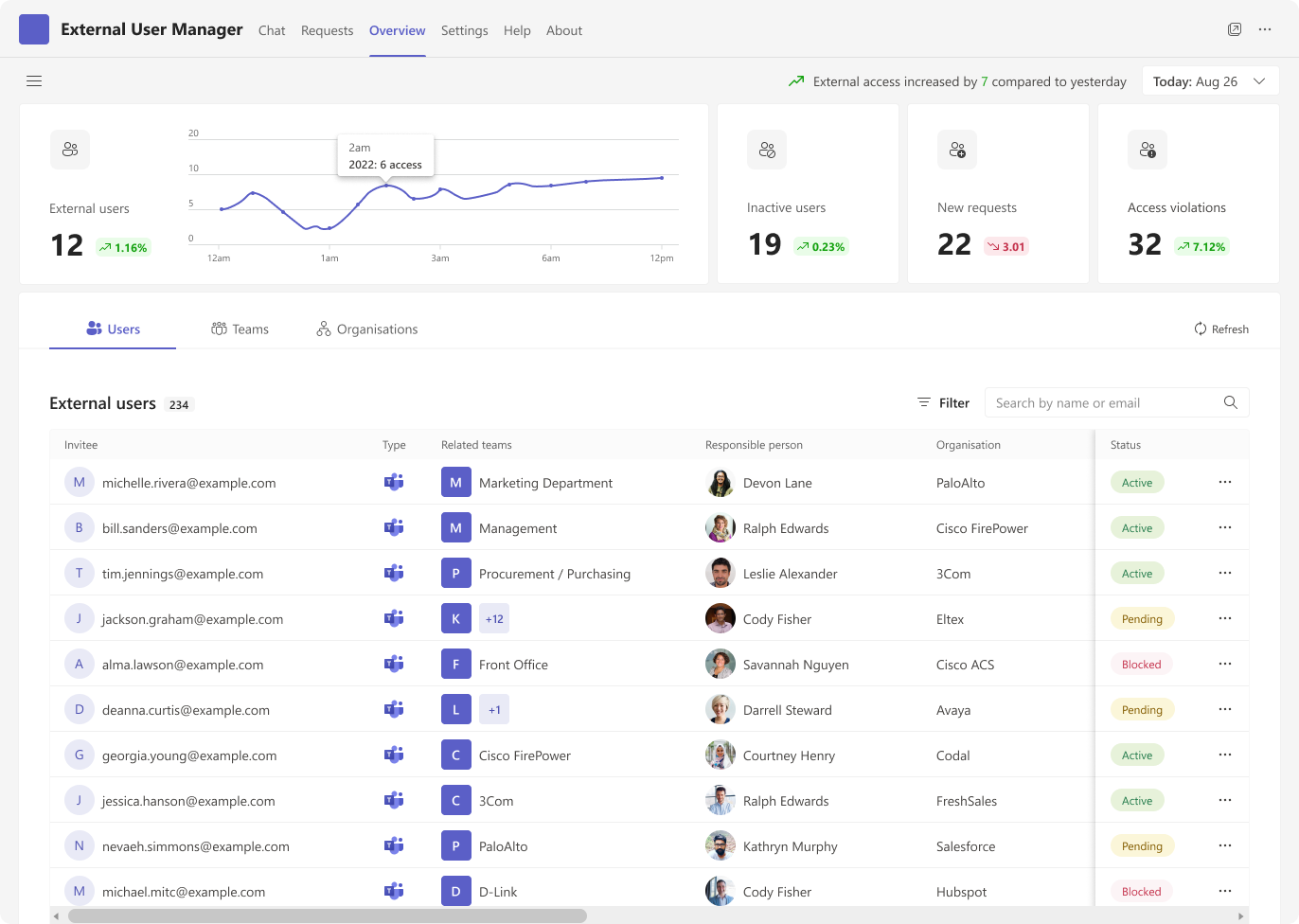Open the top-right more options ellipsis
This screenshot has height=924, width=1299.
coord(1265,29)
